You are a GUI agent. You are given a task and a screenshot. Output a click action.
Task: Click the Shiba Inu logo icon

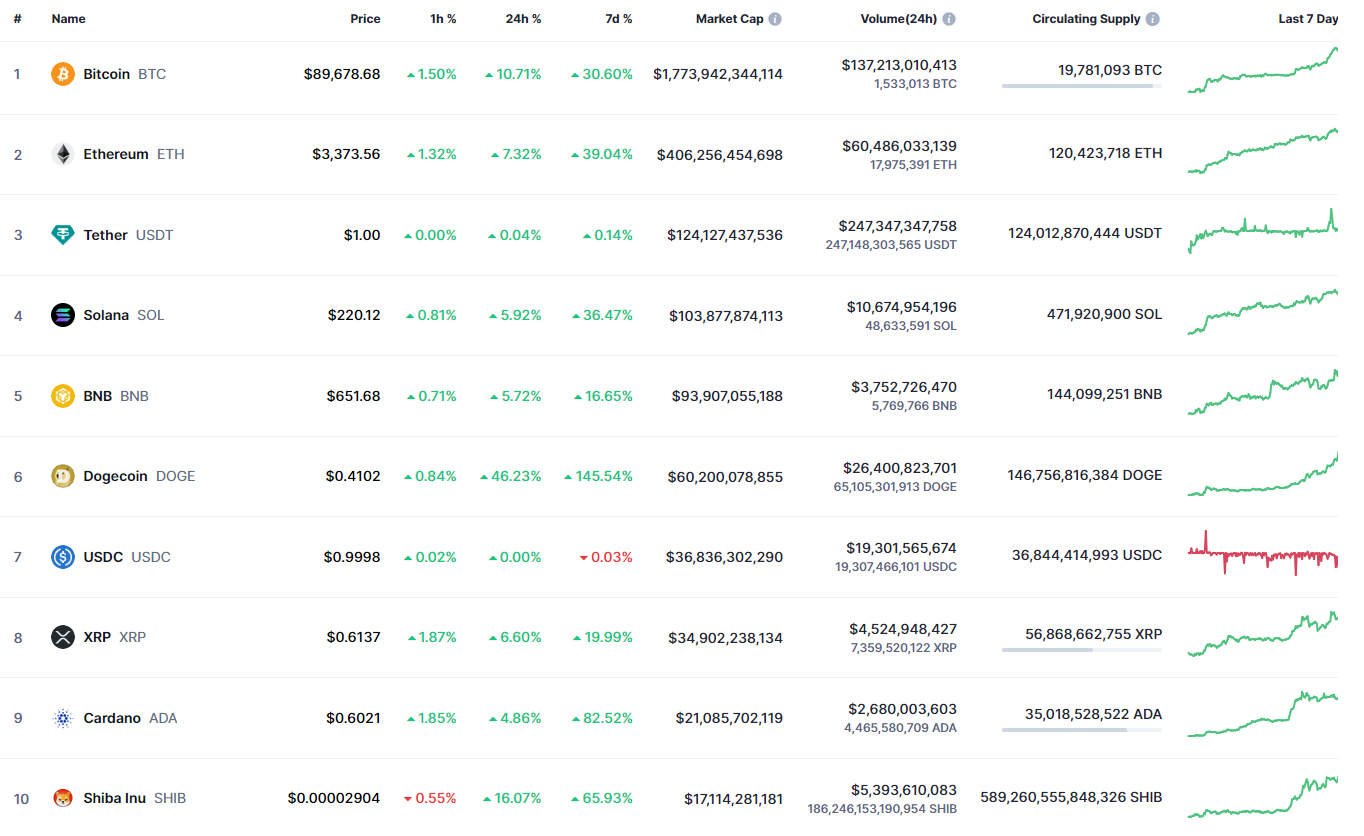[x=63, y=798]
